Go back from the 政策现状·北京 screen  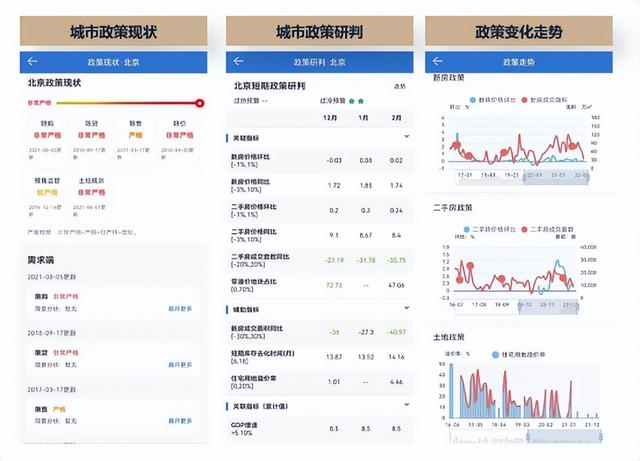click(32, 62)
